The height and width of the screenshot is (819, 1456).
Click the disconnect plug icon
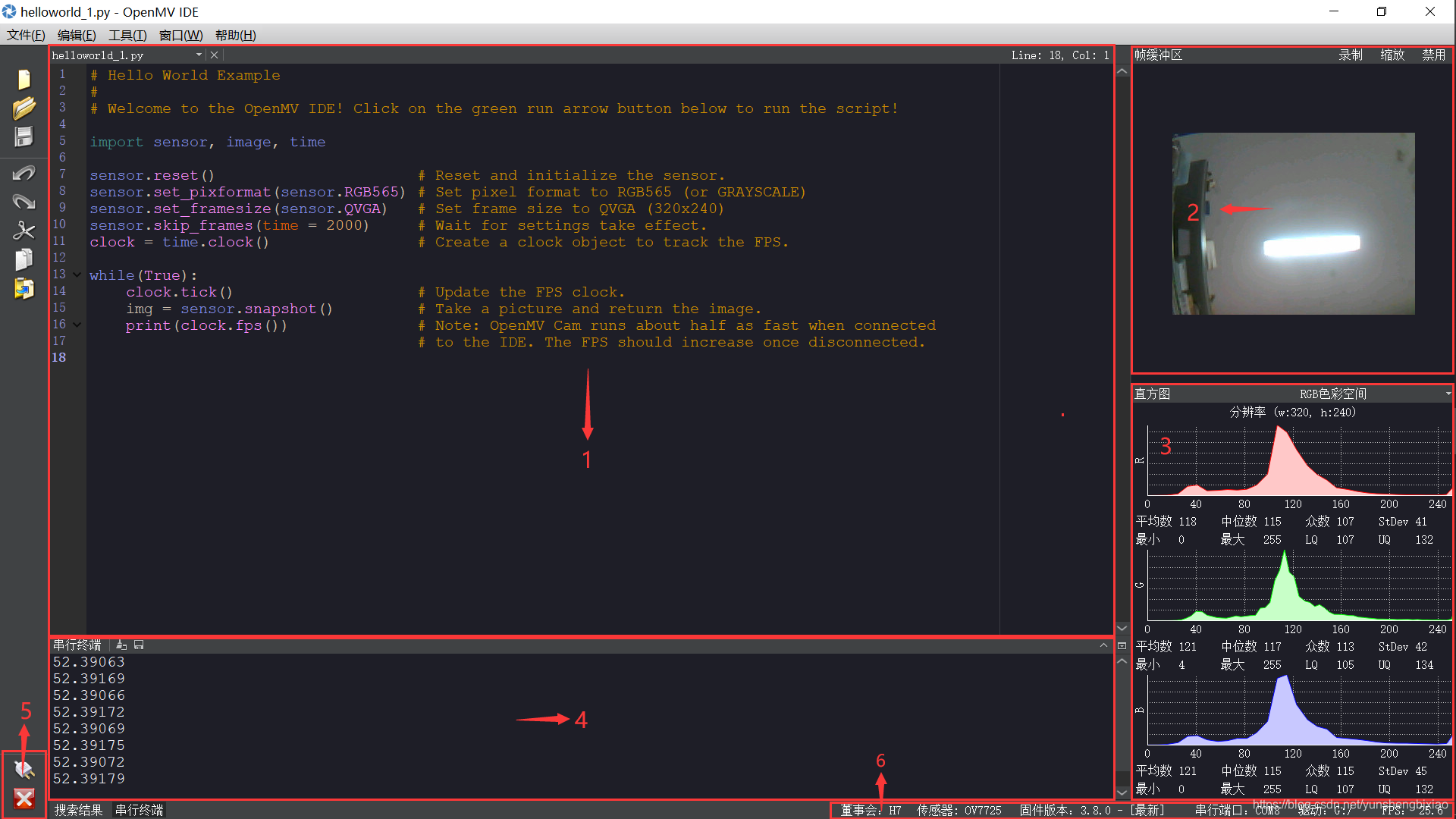click(x=24, y=770)
